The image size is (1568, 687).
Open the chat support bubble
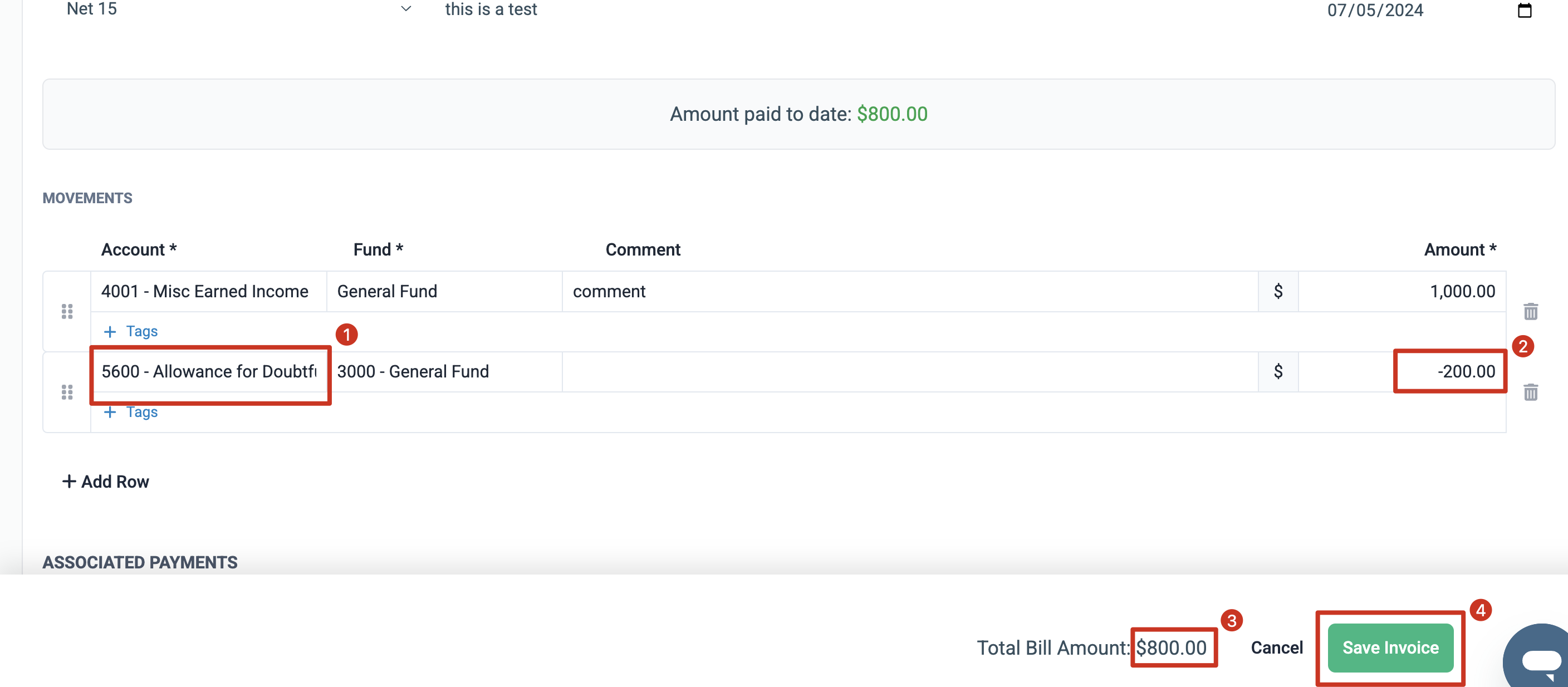coord(1538,658)
